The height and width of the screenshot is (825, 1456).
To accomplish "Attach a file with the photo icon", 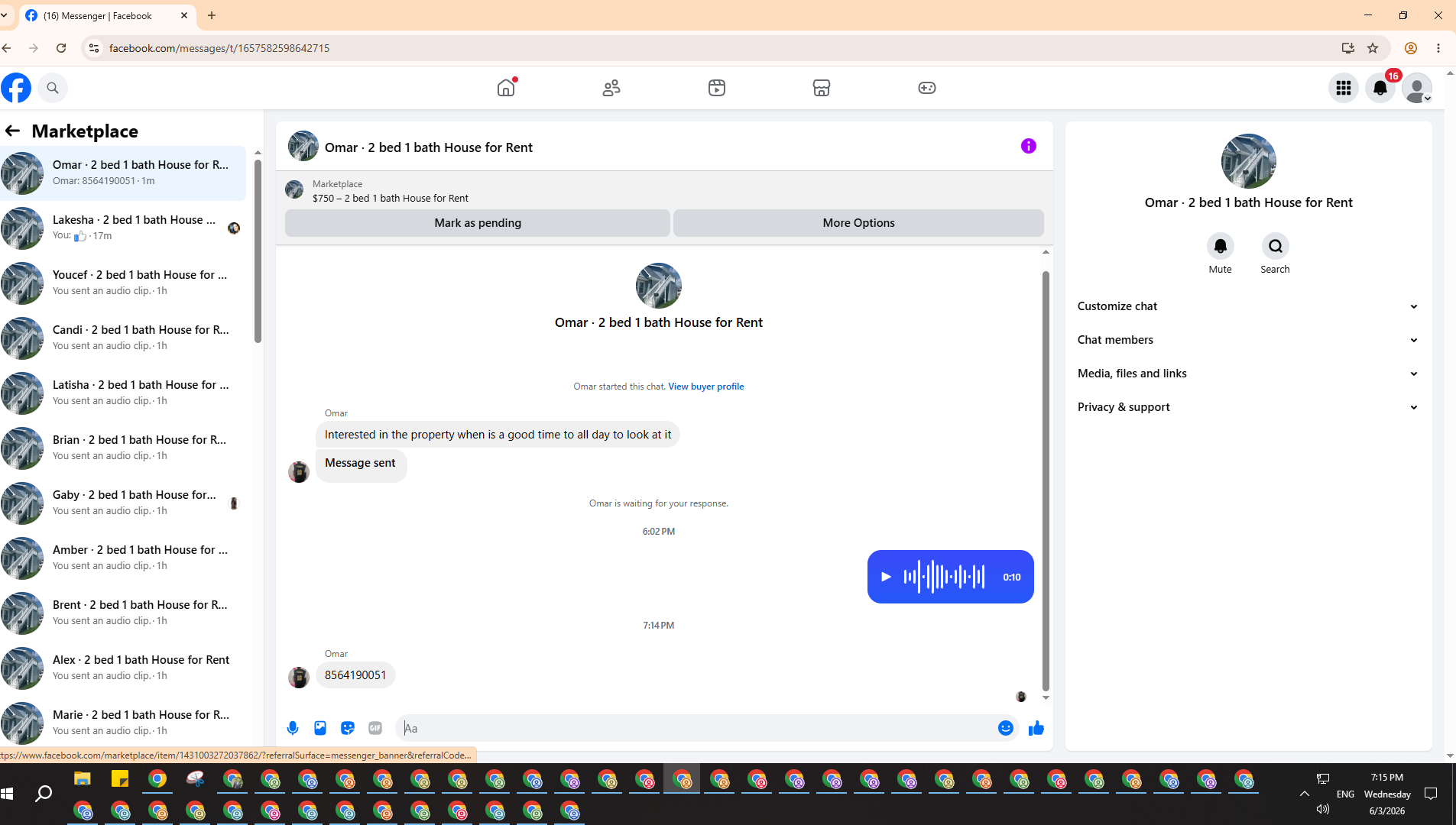I will (320, 728).
